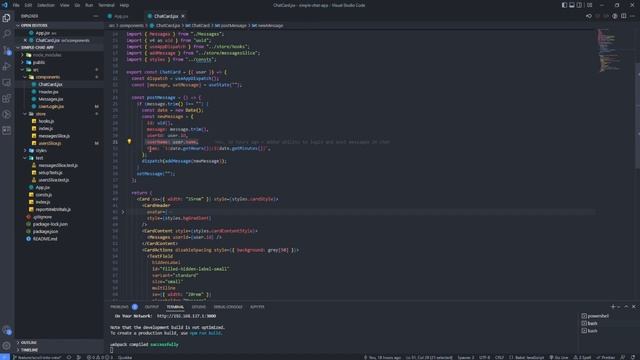Click the editor vertical scrollbar

point(638,115)
